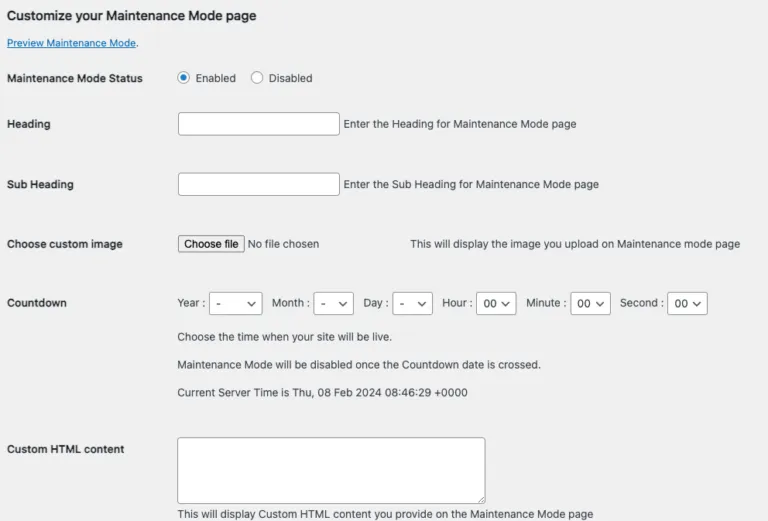Click the Heading text input field

(259, 124)
